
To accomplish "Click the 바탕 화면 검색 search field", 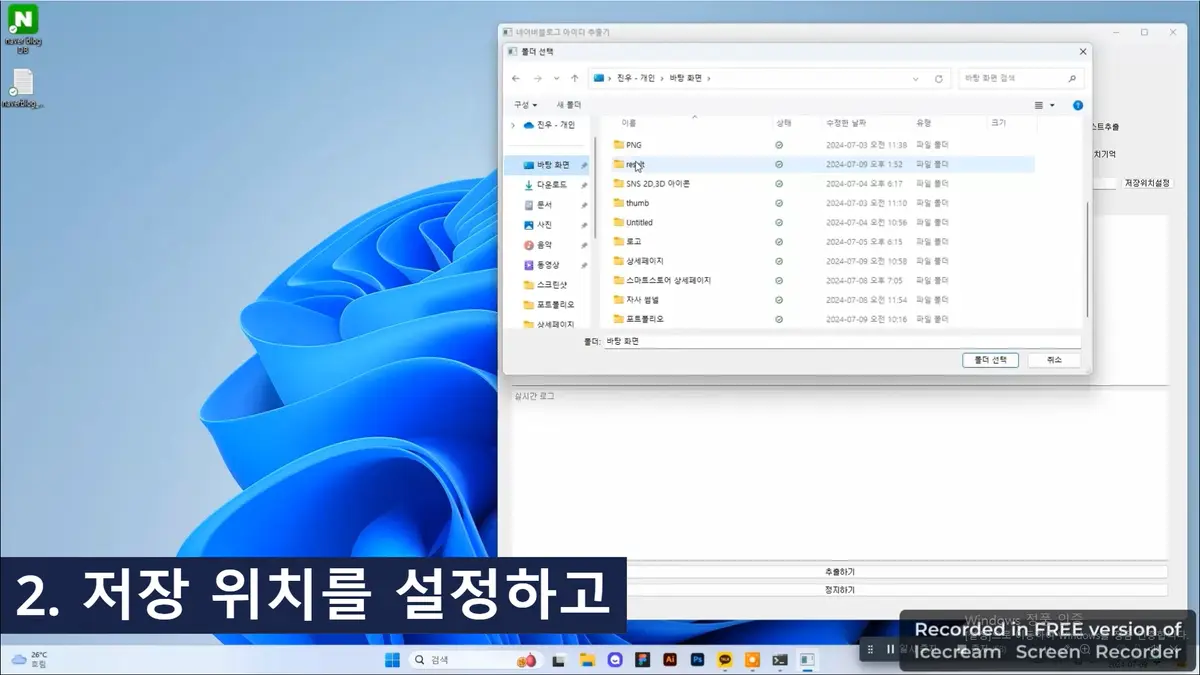I will tap(1021, 78).
